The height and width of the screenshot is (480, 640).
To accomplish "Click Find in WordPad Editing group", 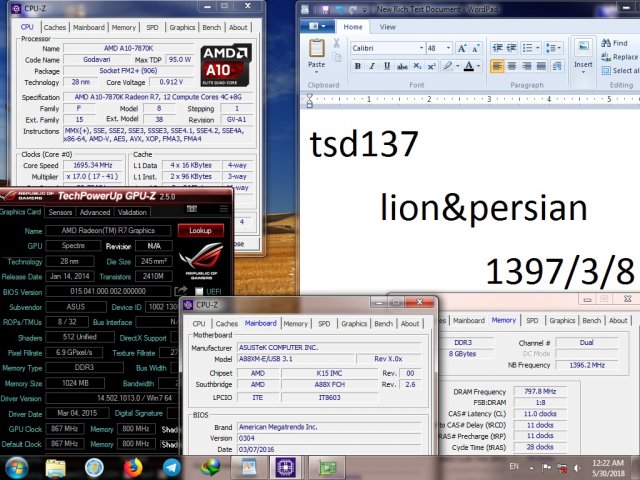I will click(x=614, y=43).
